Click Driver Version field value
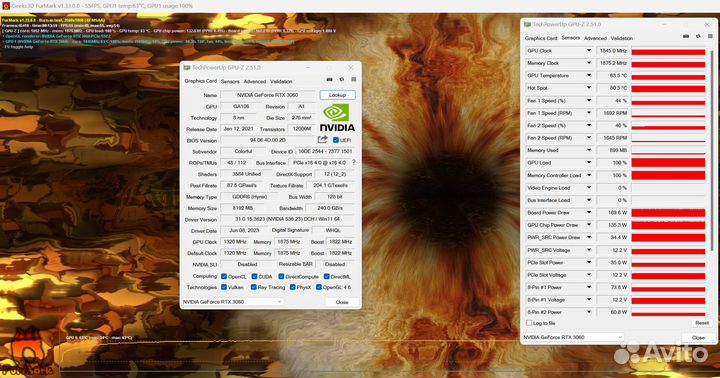The height and width of the screenshot is (378, 720). pyautogui.click(x=287, y=219)
